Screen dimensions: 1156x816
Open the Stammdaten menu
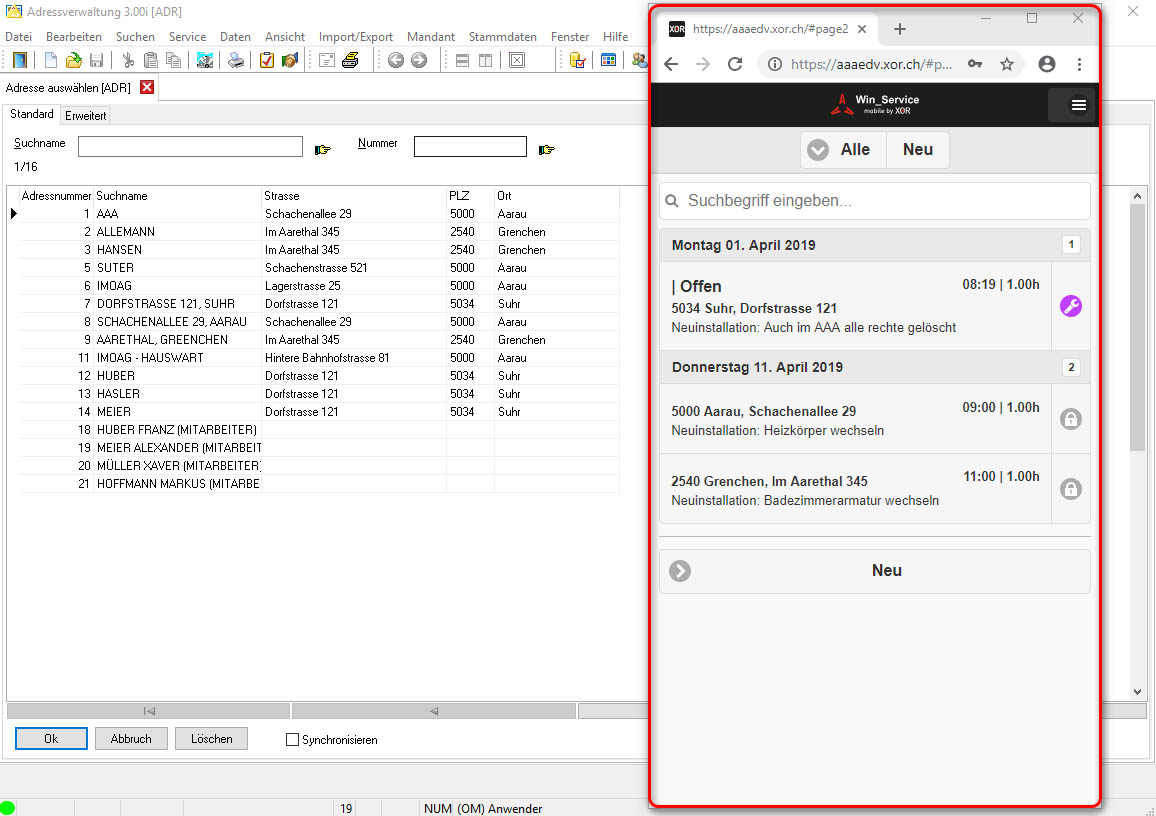coord(503,36)
